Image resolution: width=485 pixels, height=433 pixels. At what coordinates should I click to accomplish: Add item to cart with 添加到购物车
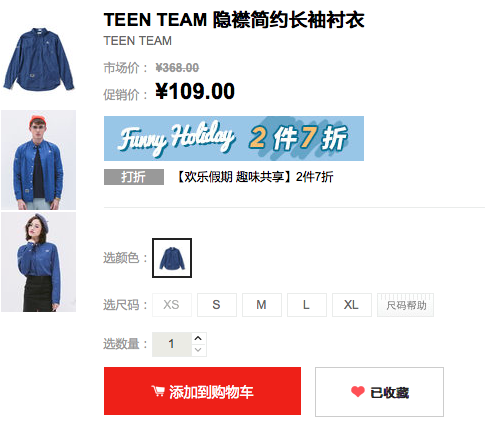(202, 391)
